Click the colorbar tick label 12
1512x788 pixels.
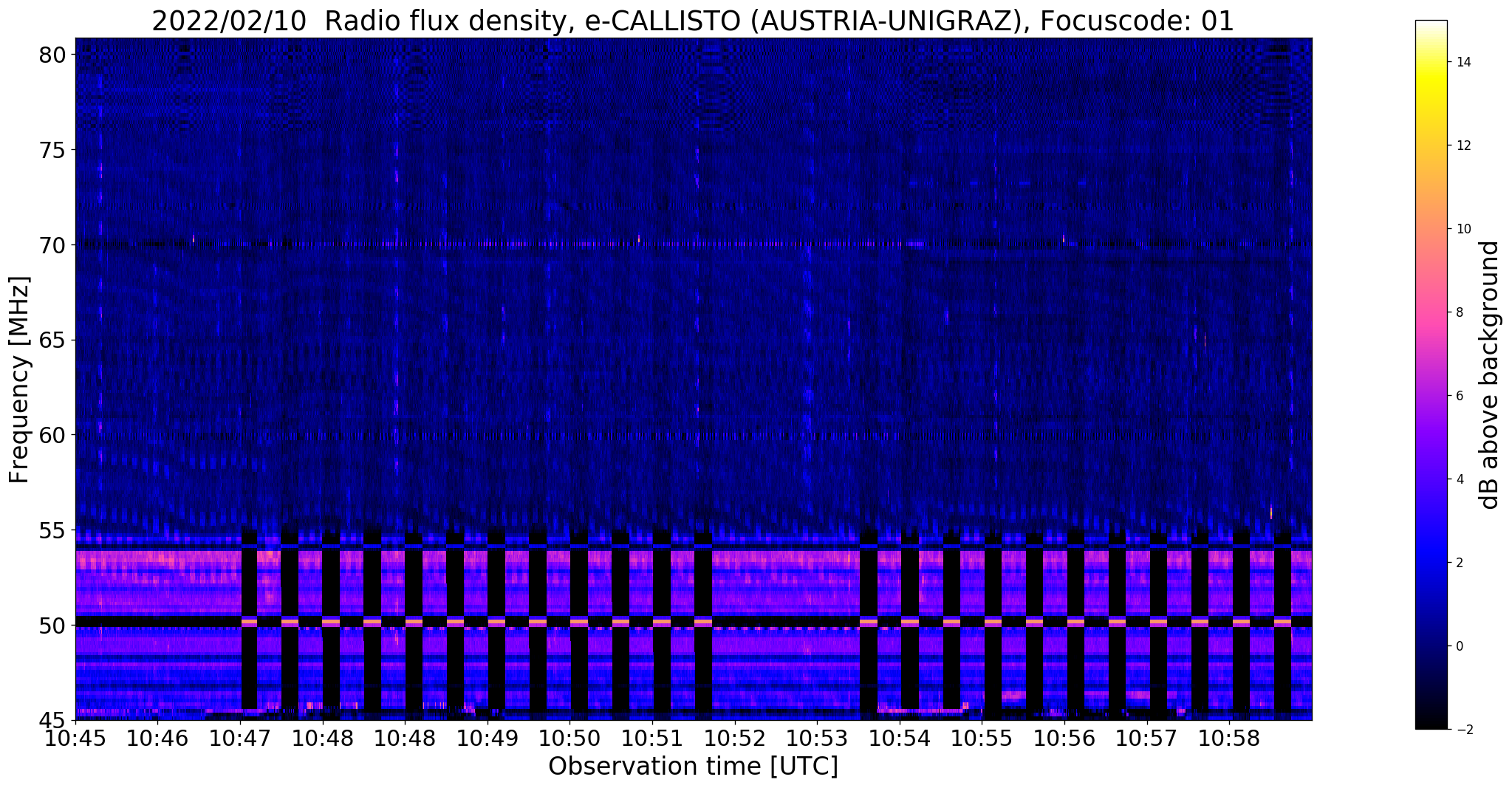coord(1463,145)
